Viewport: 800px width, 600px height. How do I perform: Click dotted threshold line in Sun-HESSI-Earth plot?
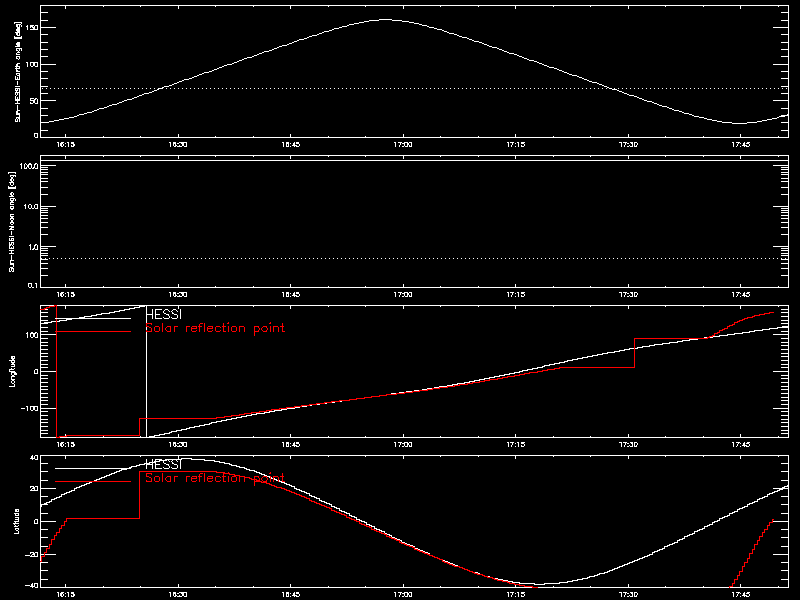pos(414,88)
